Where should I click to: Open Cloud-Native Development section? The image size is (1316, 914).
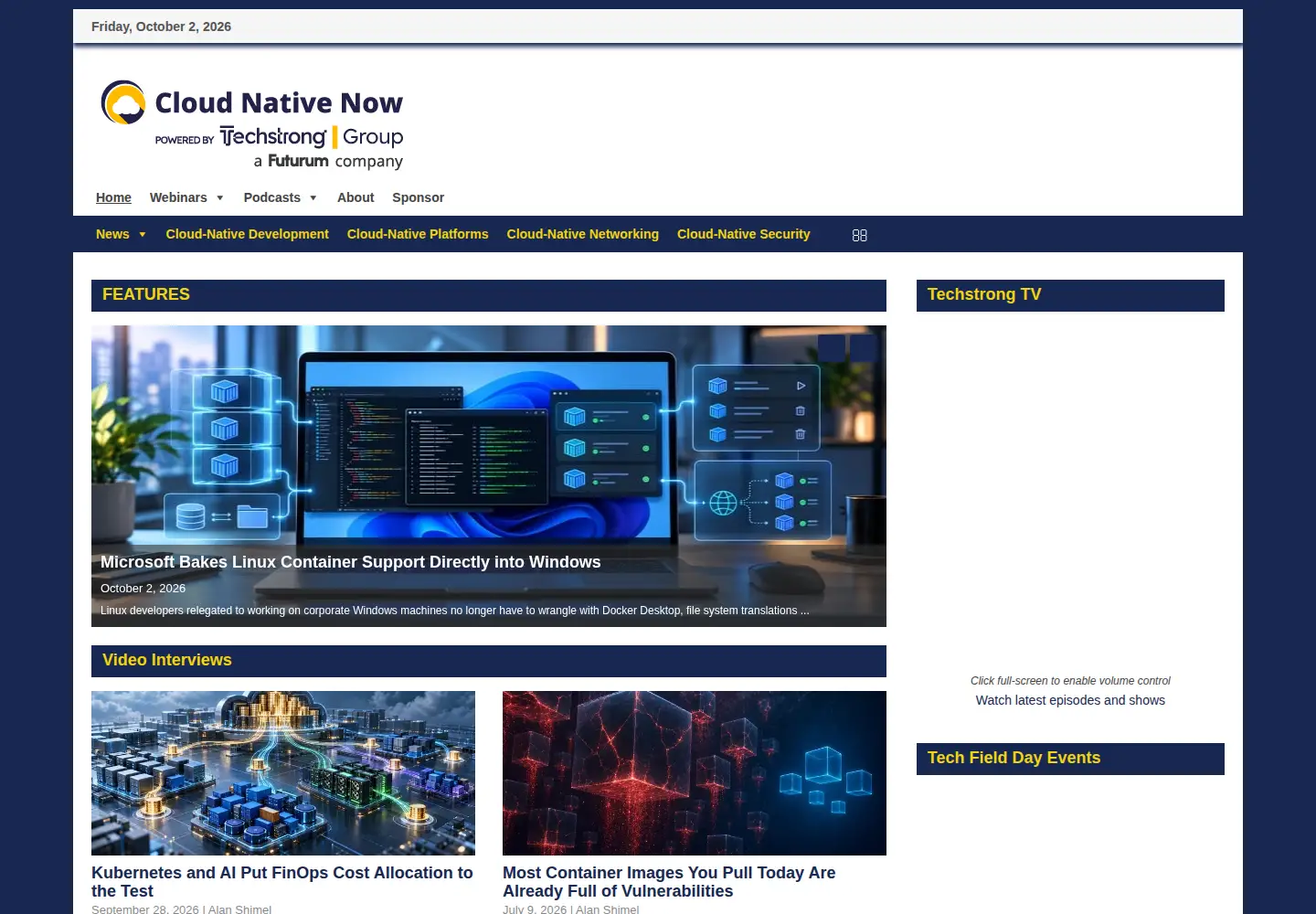tap(247, 234)
